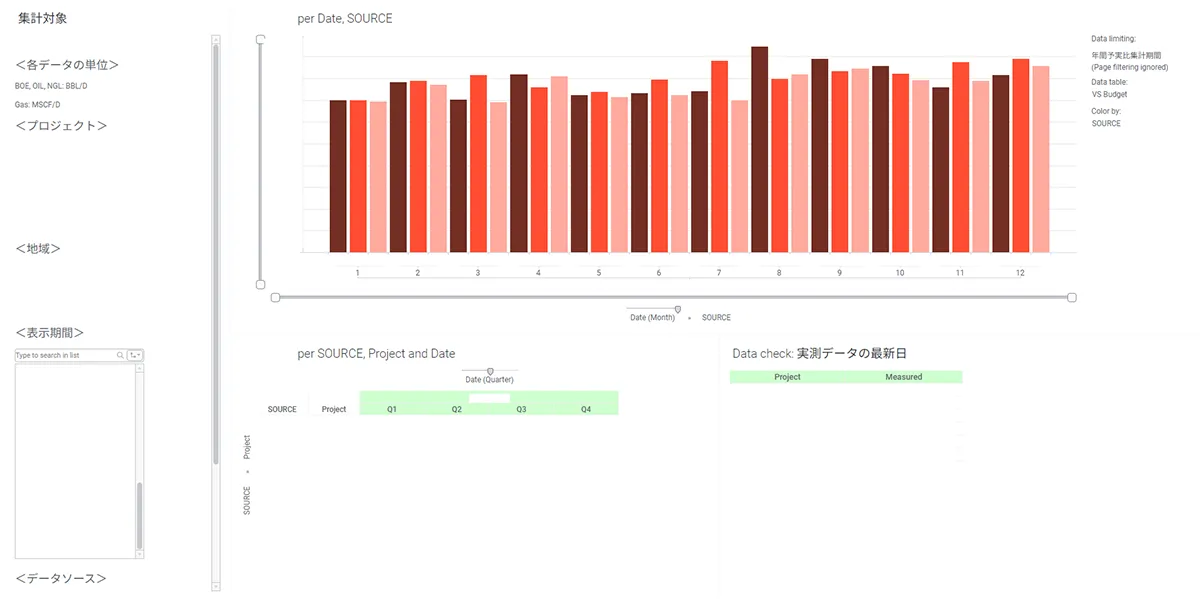Sort by the Measured column header
This screenshot has height=599, width=1200.
click(x=903, y=377)
